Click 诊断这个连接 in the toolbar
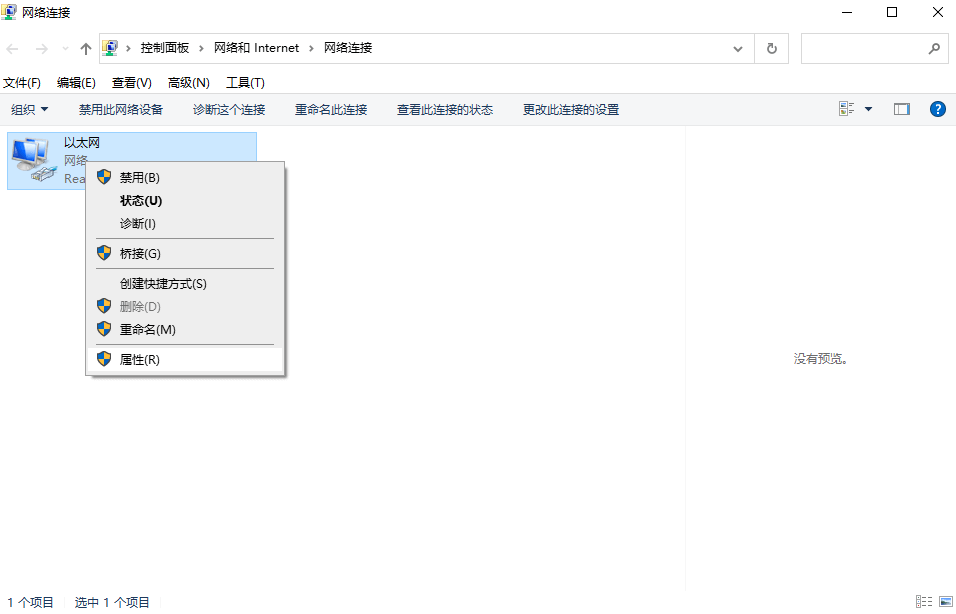This screenshot has width=956, height=614. point(228,108)
